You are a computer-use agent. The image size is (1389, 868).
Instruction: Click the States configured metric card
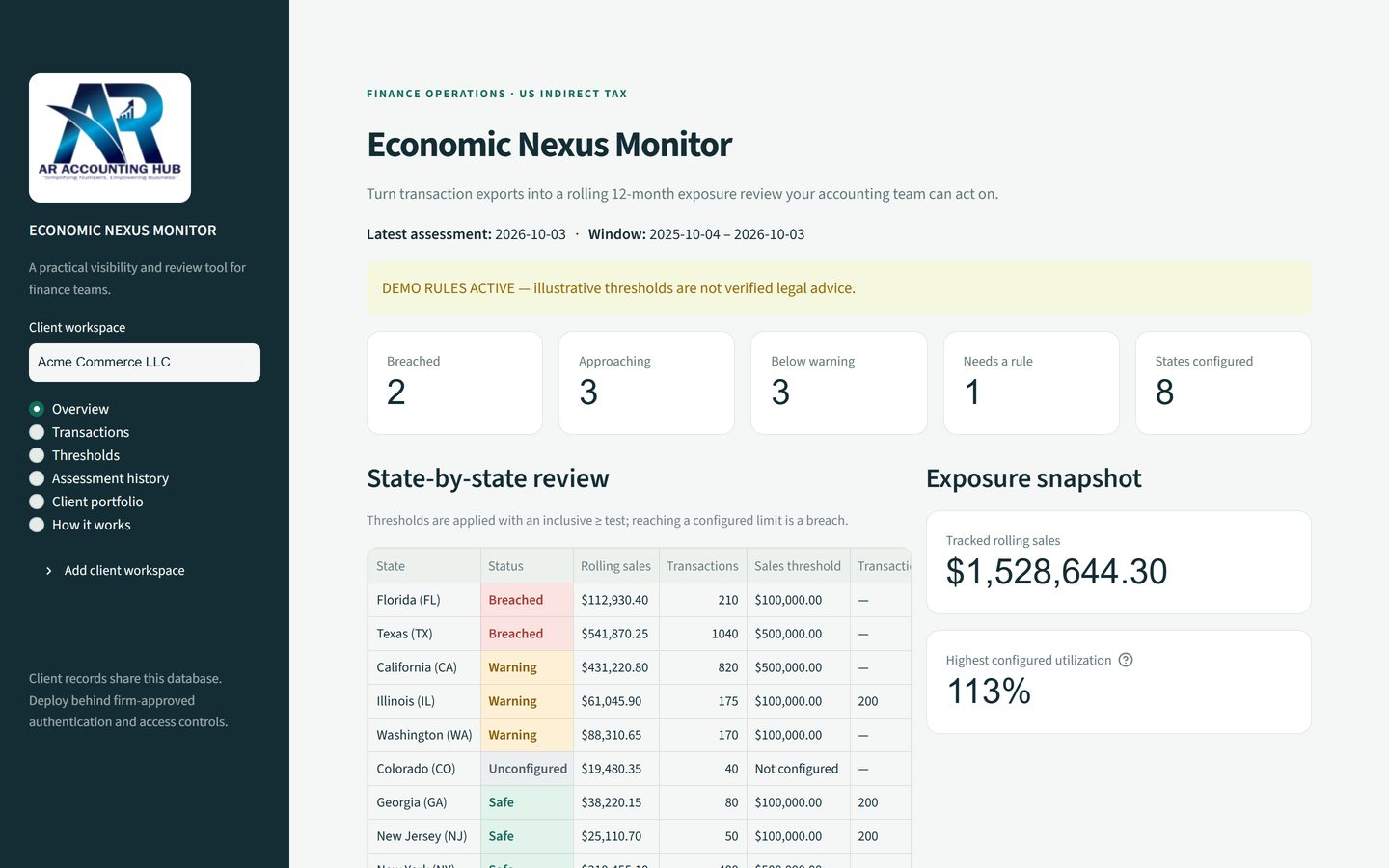(x=1223, y=383)
